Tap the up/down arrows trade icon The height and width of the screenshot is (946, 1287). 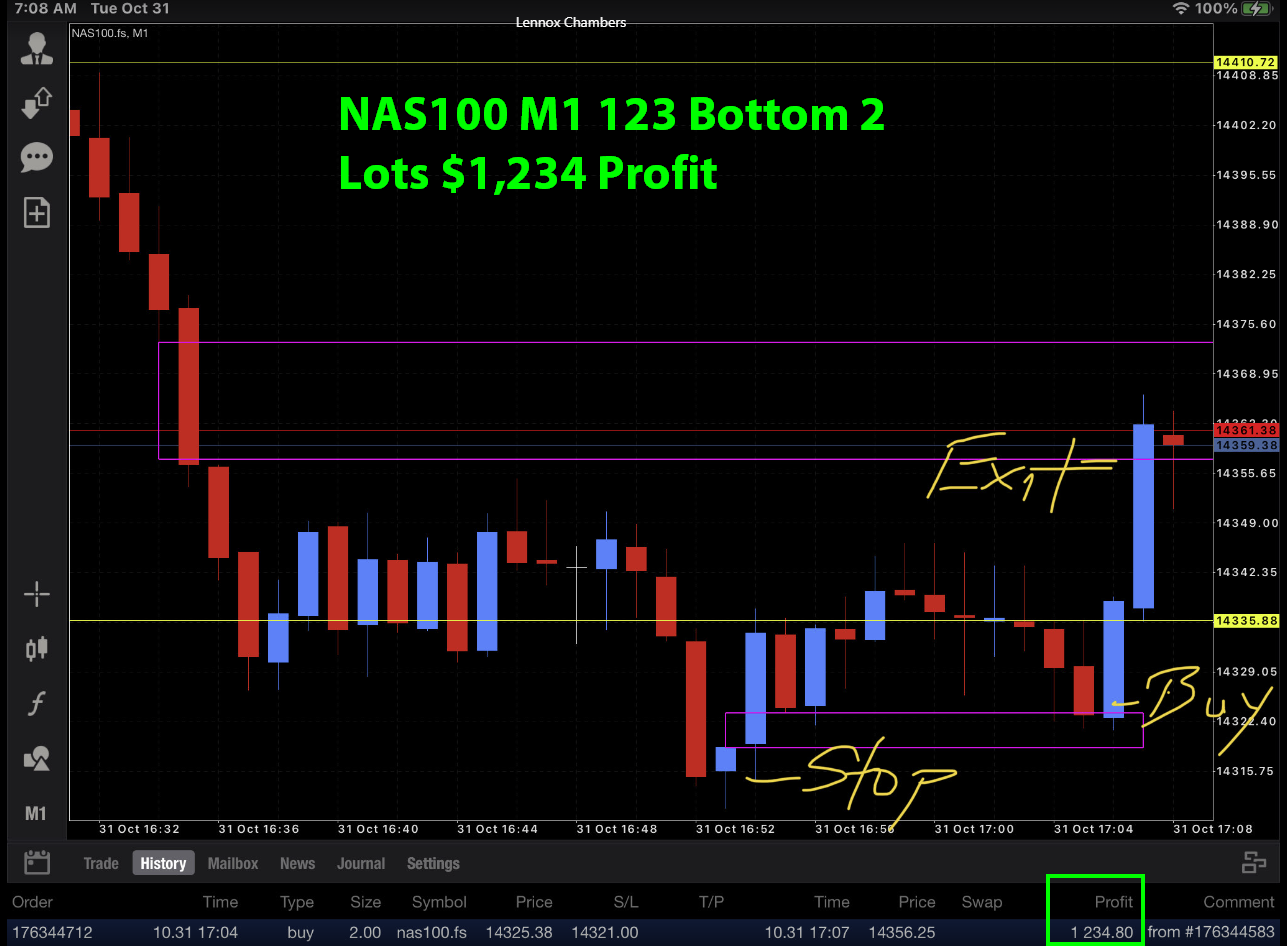click(x=36, y=103)
